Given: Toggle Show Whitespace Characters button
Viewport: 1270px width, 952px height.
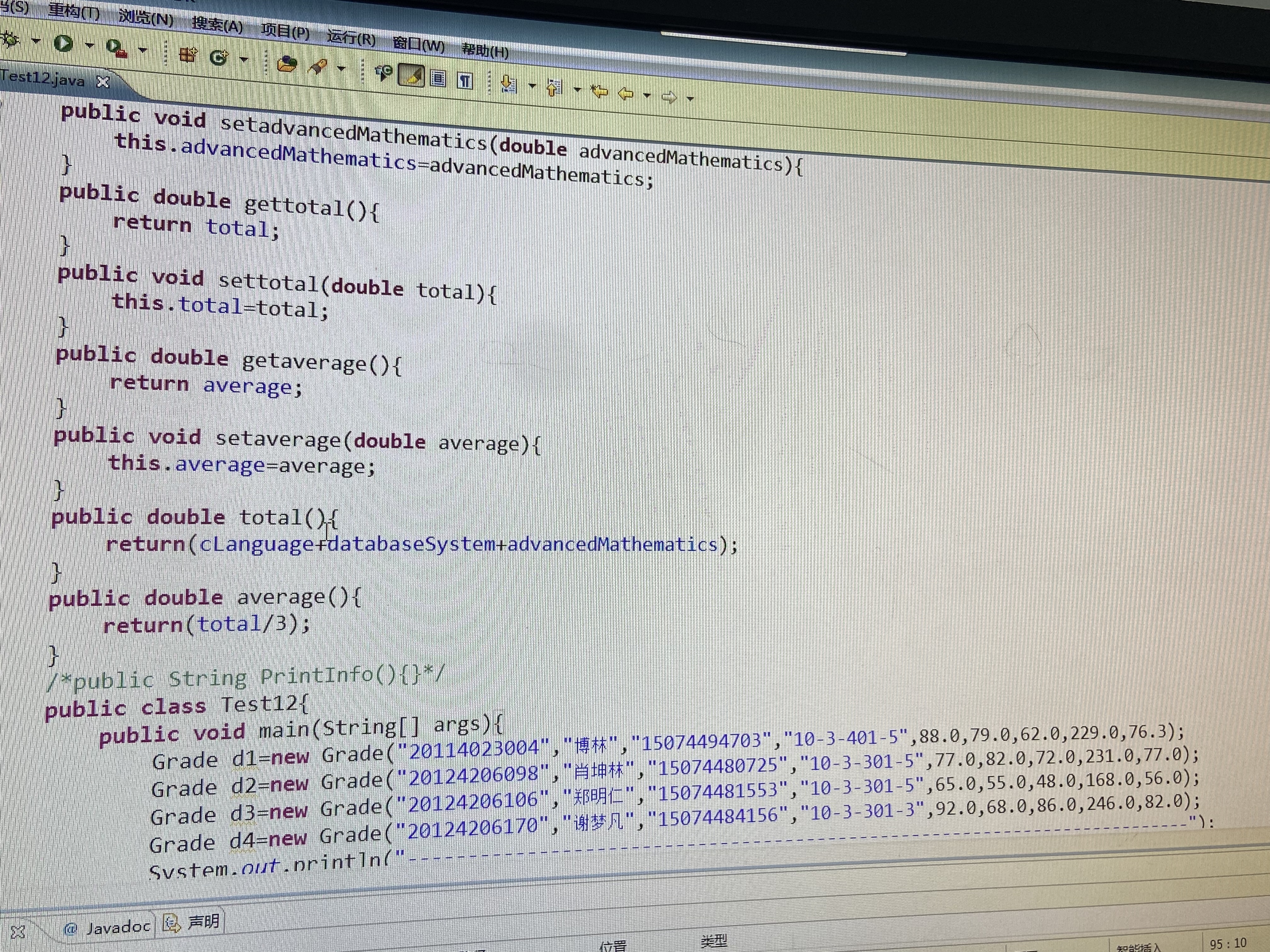Looking at the screenshot, I should [x=465, y=81].
